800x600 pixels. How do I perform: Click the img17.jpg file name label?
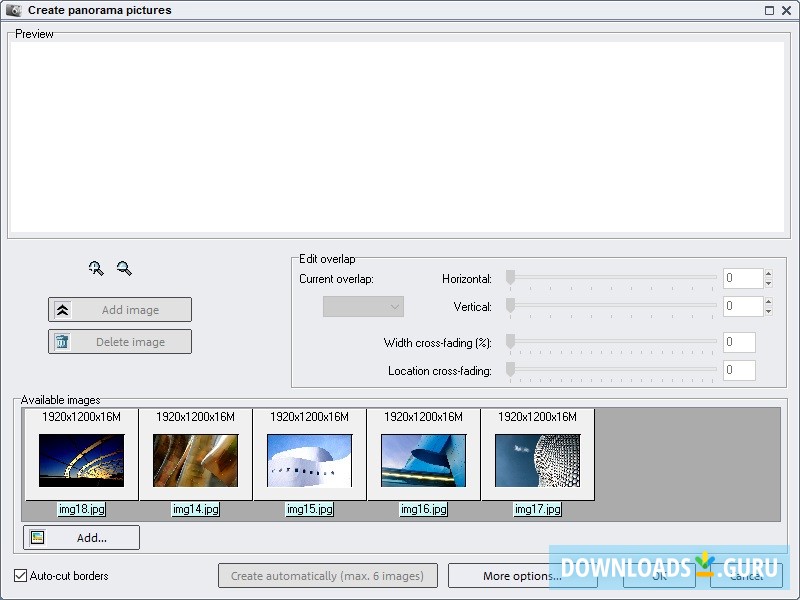(538, 509)
